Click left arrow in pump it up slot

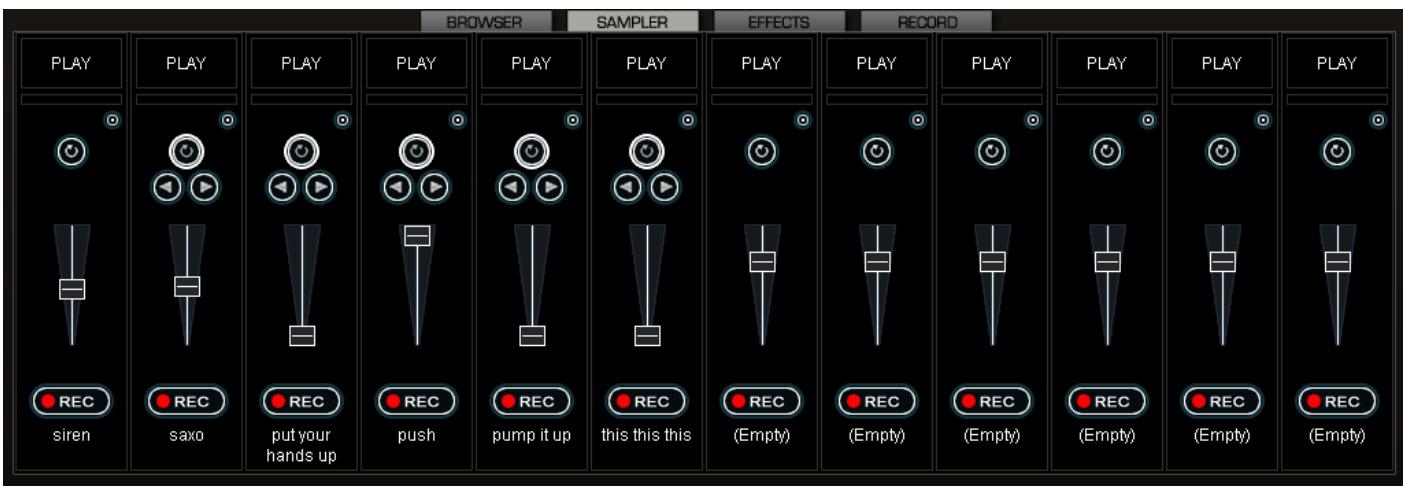coord(512,187)
